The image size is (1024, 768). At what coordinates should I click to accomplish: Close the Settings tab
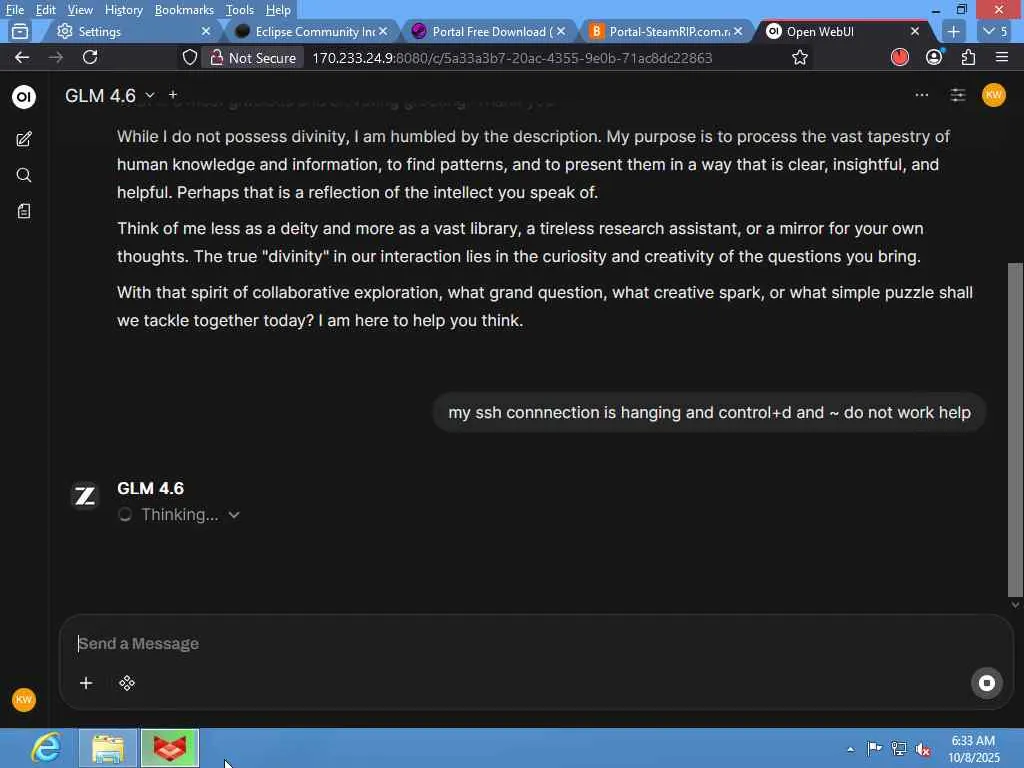(206, 31)
